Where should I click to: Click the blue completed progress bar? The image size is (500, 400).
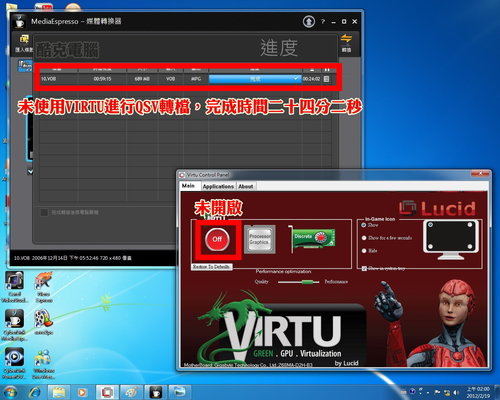pyautogui.click(x=255, y=79)
